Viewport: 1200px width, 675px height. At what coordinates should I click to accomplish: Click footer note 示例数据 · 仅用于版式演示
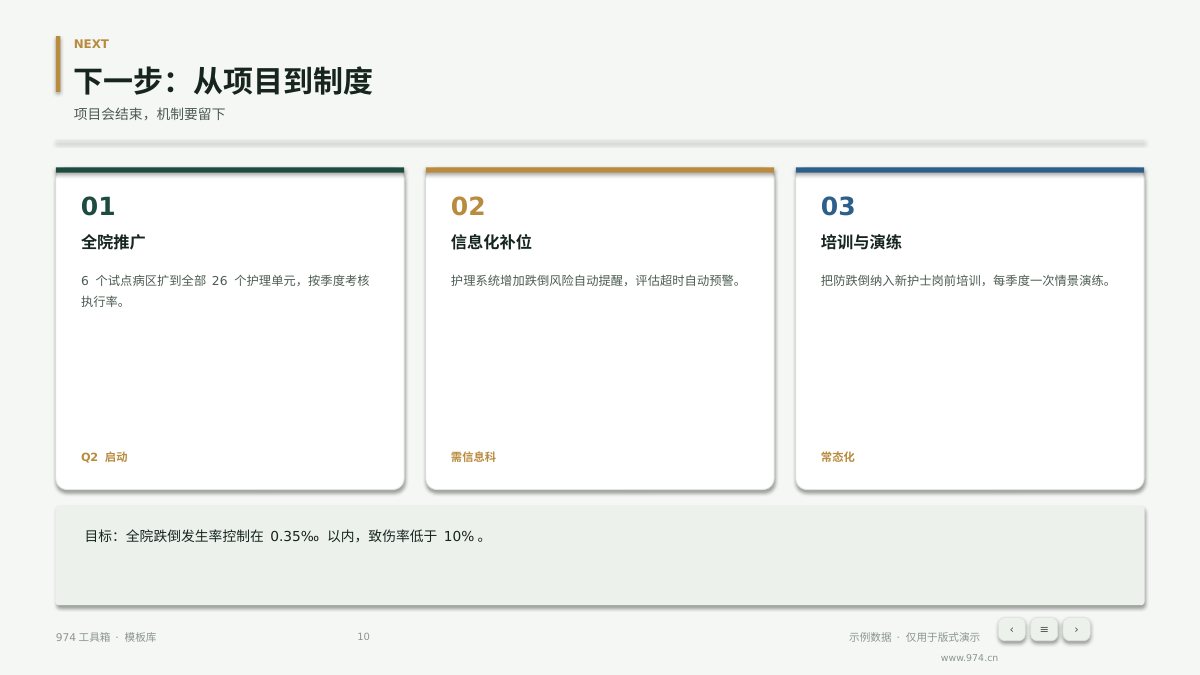pyautogui.click(x=914, y=637)
